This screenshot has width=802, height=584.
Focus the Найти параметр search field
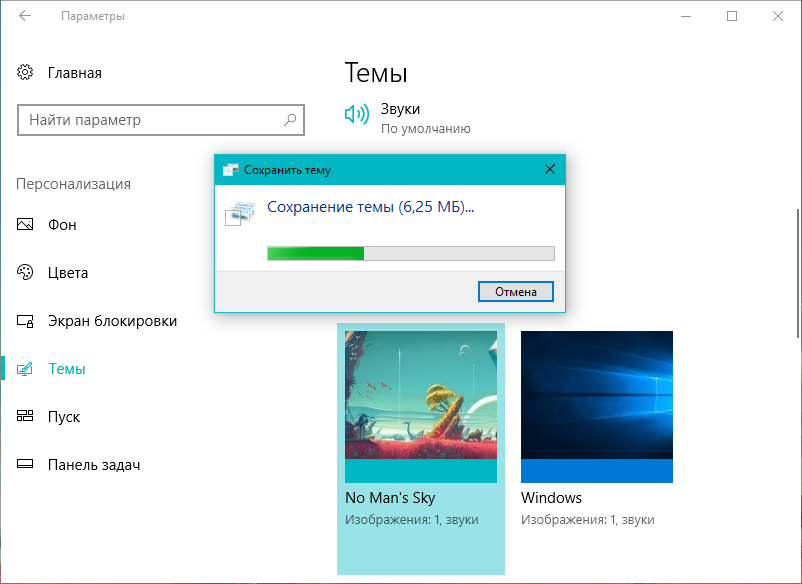click(161, 120)
